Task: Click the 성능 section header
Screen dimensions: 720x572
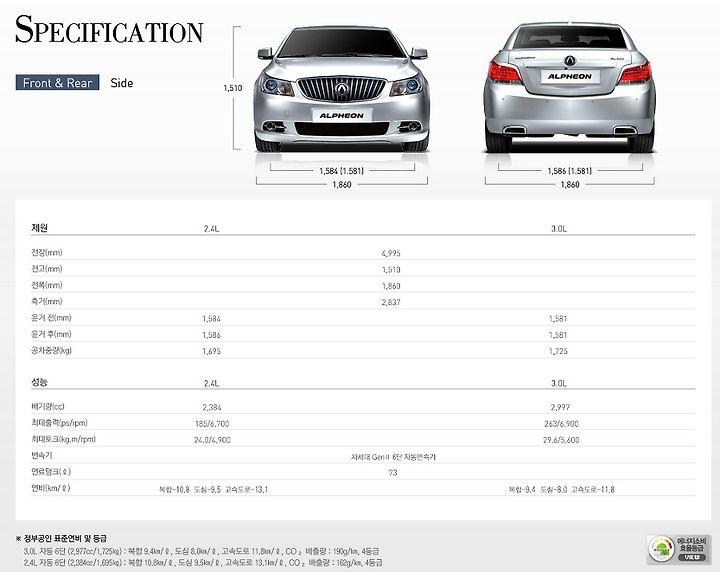Action: [x=39, y=382]
